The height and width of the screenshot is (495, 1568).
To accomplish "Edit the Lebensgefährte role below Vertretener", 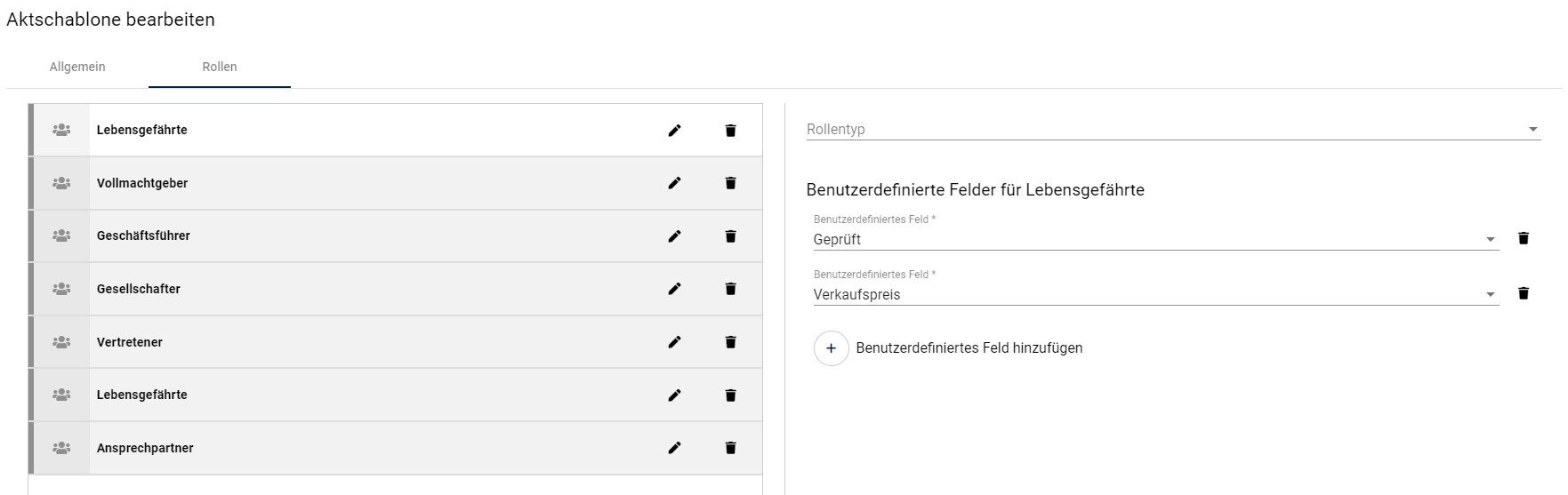I will point(674,395).
